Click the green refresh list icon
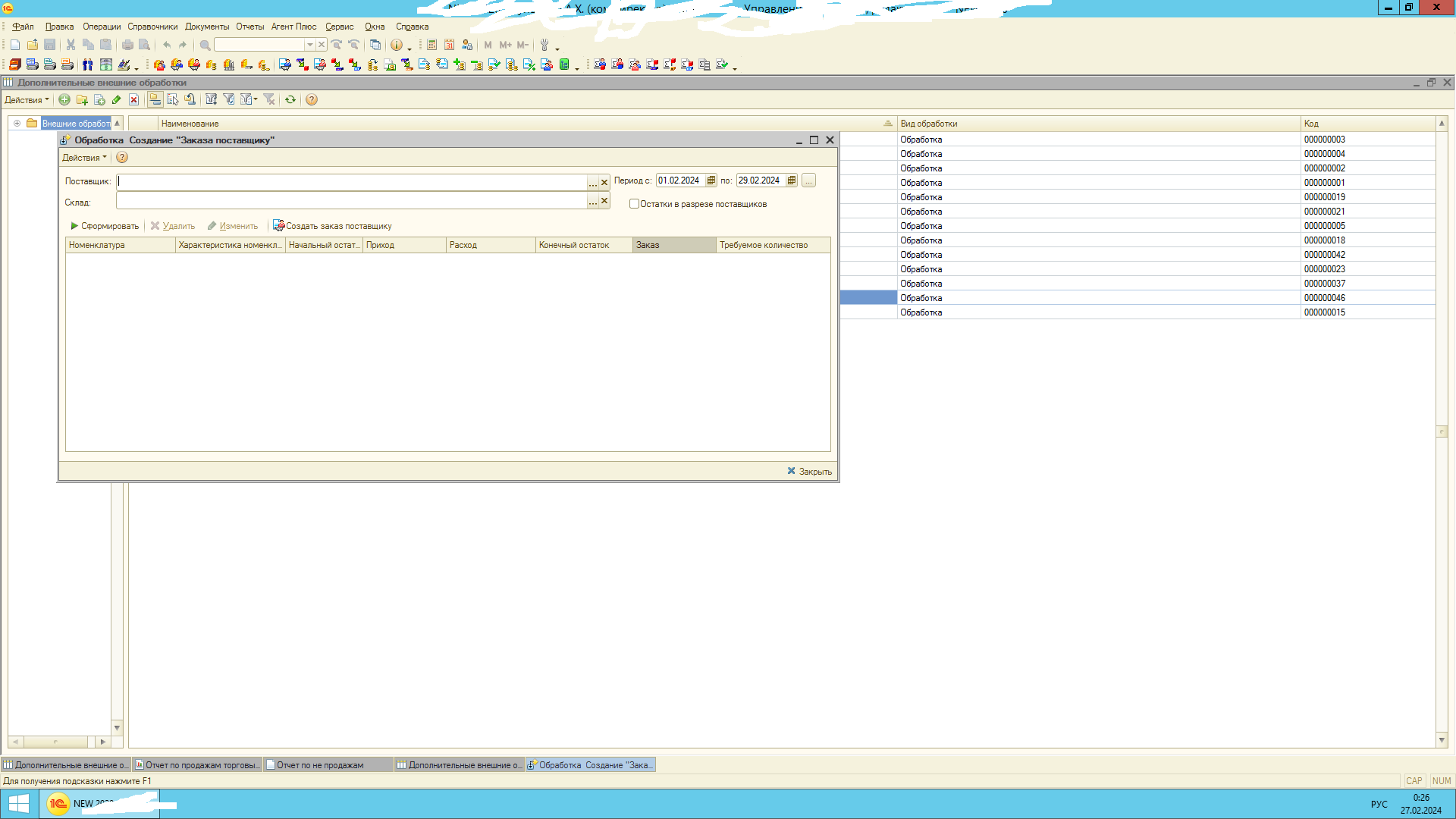Viewport: 1456px width, 819px height. [x=290, y=99]
